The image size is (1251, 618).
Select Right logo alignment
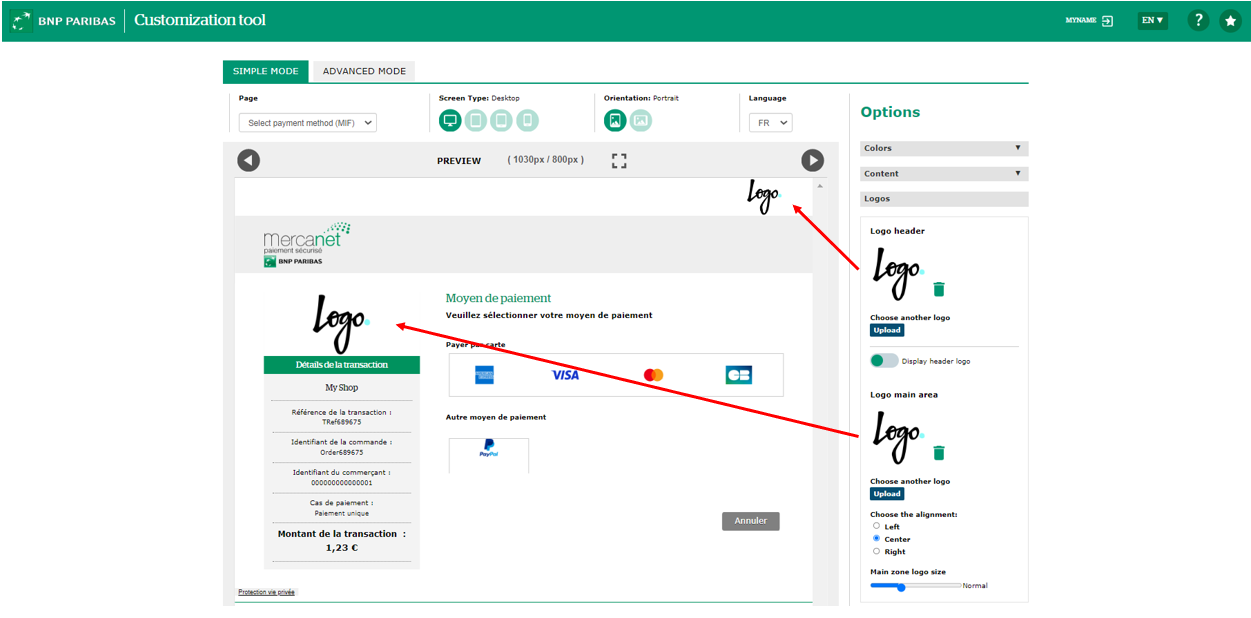877,551
